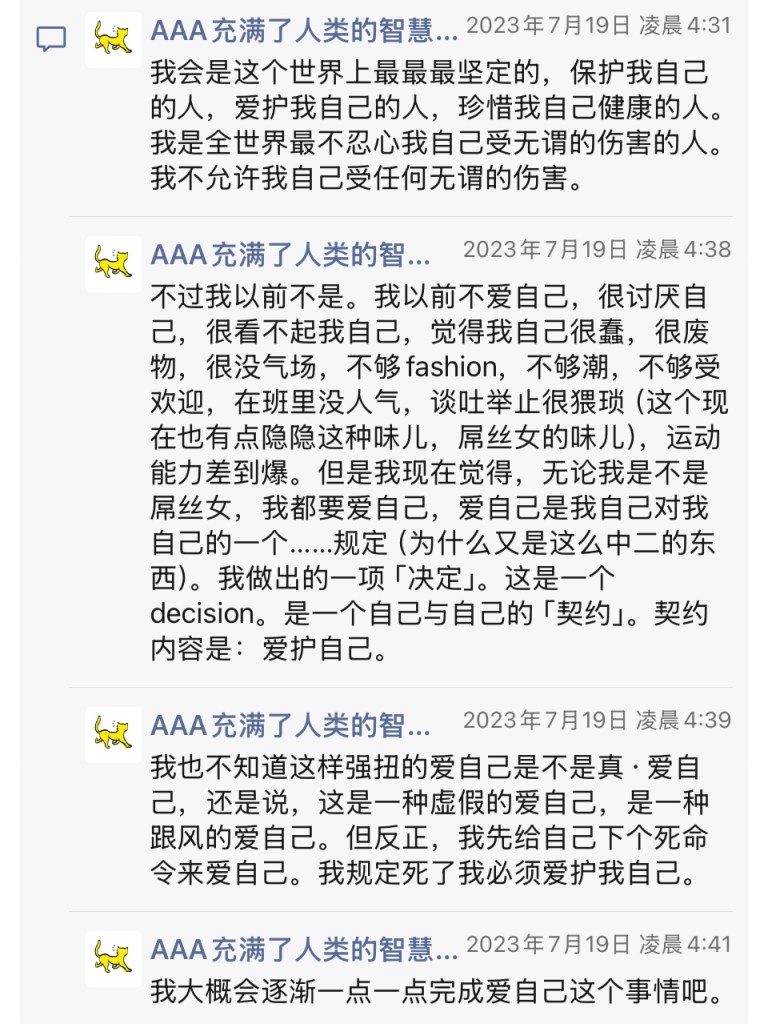Open the cat avatar on the 4:31 post
The image size is (768, 1024).
pyautogui.click(x=114, y=40)
